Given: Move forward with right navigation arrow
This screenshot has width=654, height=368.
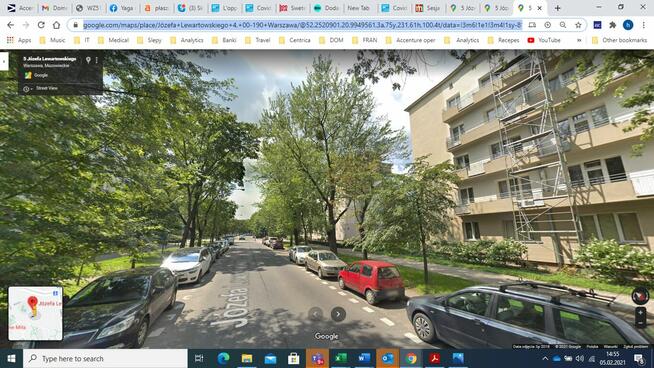Looking at the screenshot, I should (x=338, y=314).
